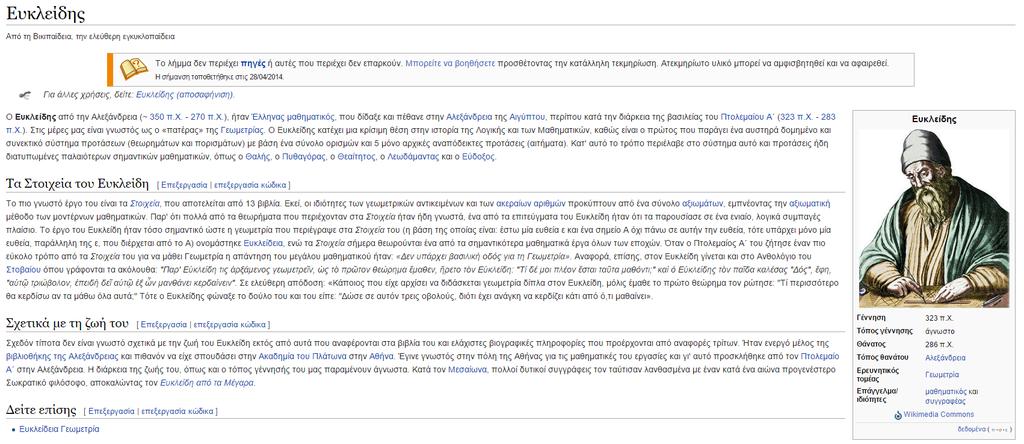
Task: Click the 'Σχετικά με τη ζωή του' heading
Action: [x=67, y=323]
